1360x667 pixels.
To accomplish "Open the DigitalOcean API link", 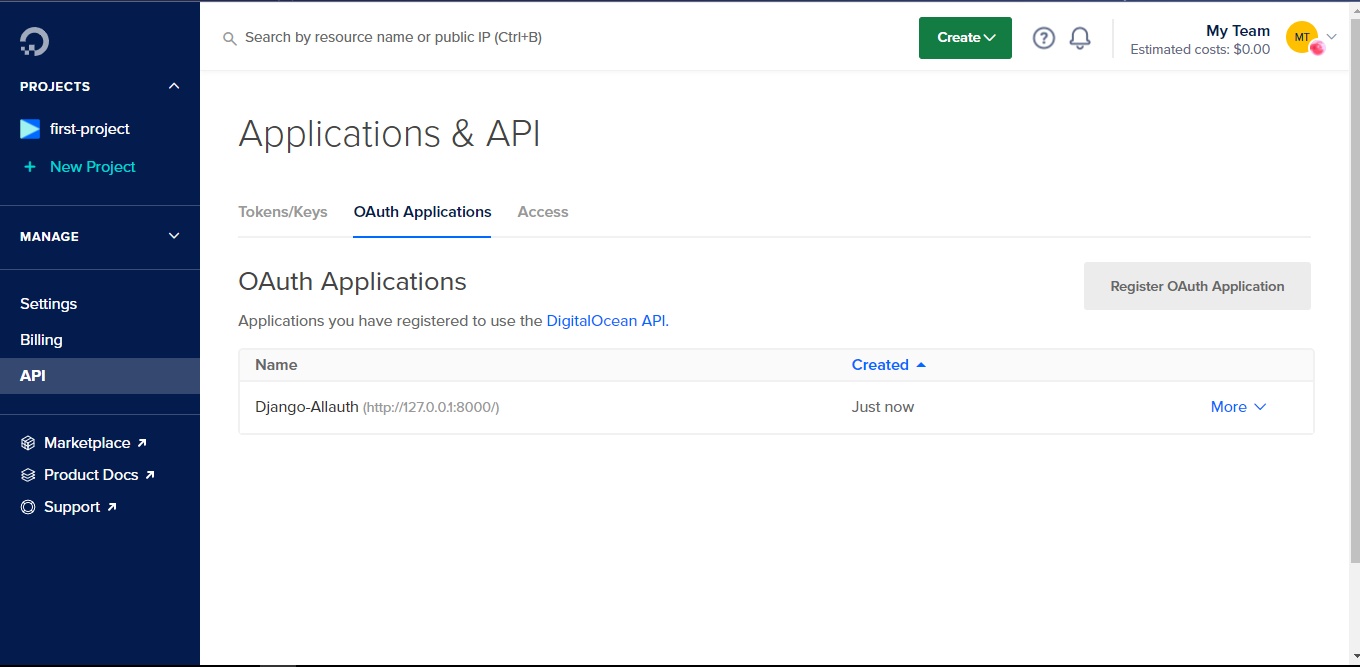I will pyautogui.click(x=606, y=321).
